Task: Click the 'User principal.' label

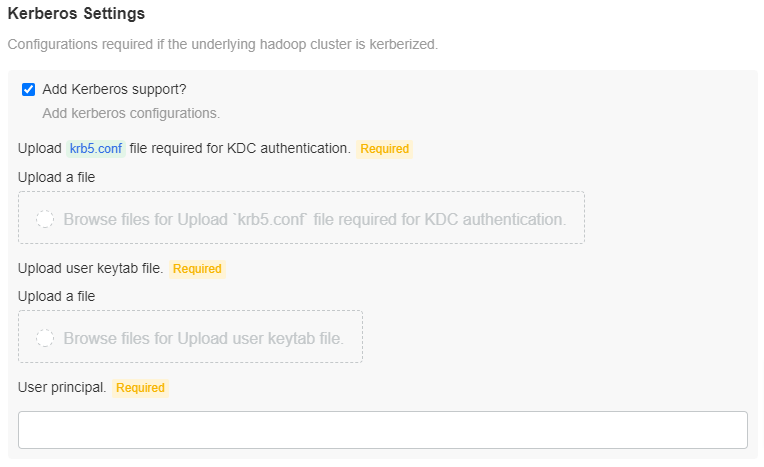Action: [62, 388]
